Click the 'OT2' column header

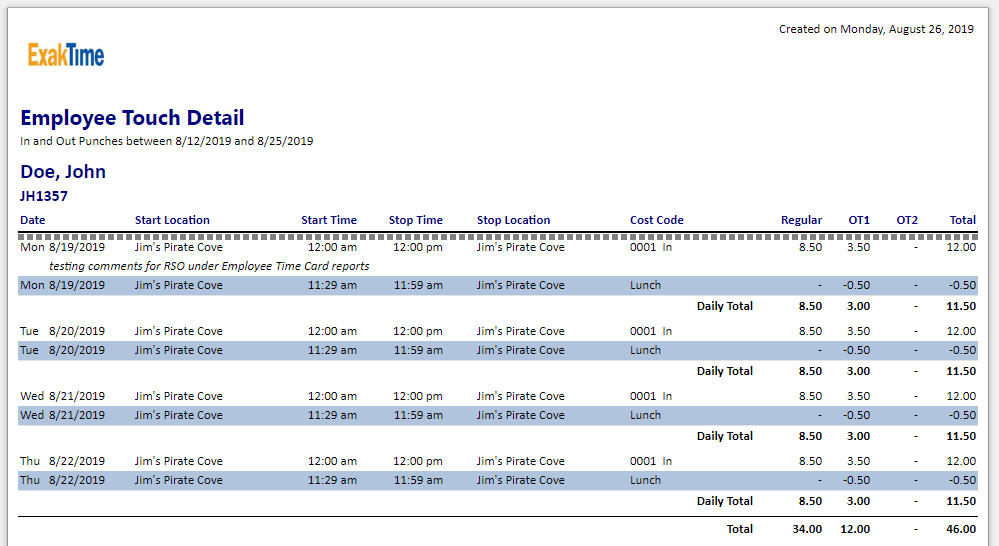pyautogui.click(x=907, y=220)
